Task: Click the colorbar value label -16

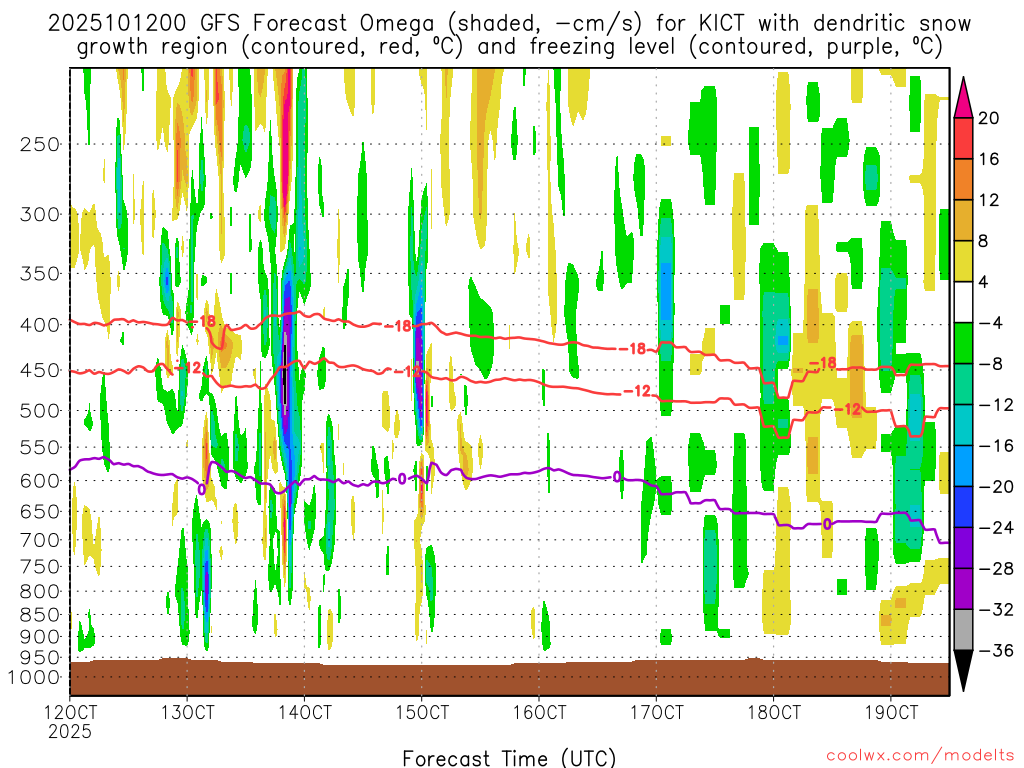Action: click(996, 445)
